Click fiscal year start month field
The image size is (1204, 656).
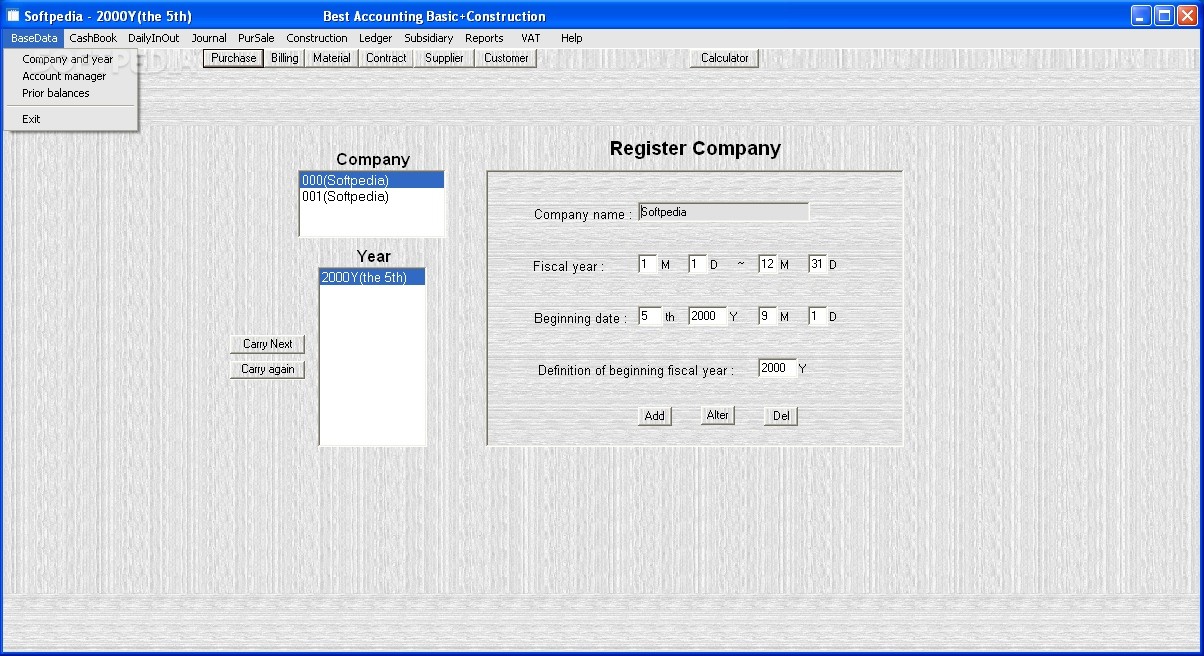(647, 264)
